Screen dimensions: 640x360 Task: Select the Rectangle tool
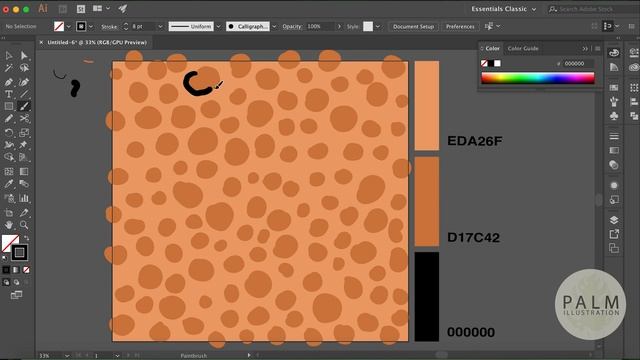pyautogui.click(x=9, y=107)
